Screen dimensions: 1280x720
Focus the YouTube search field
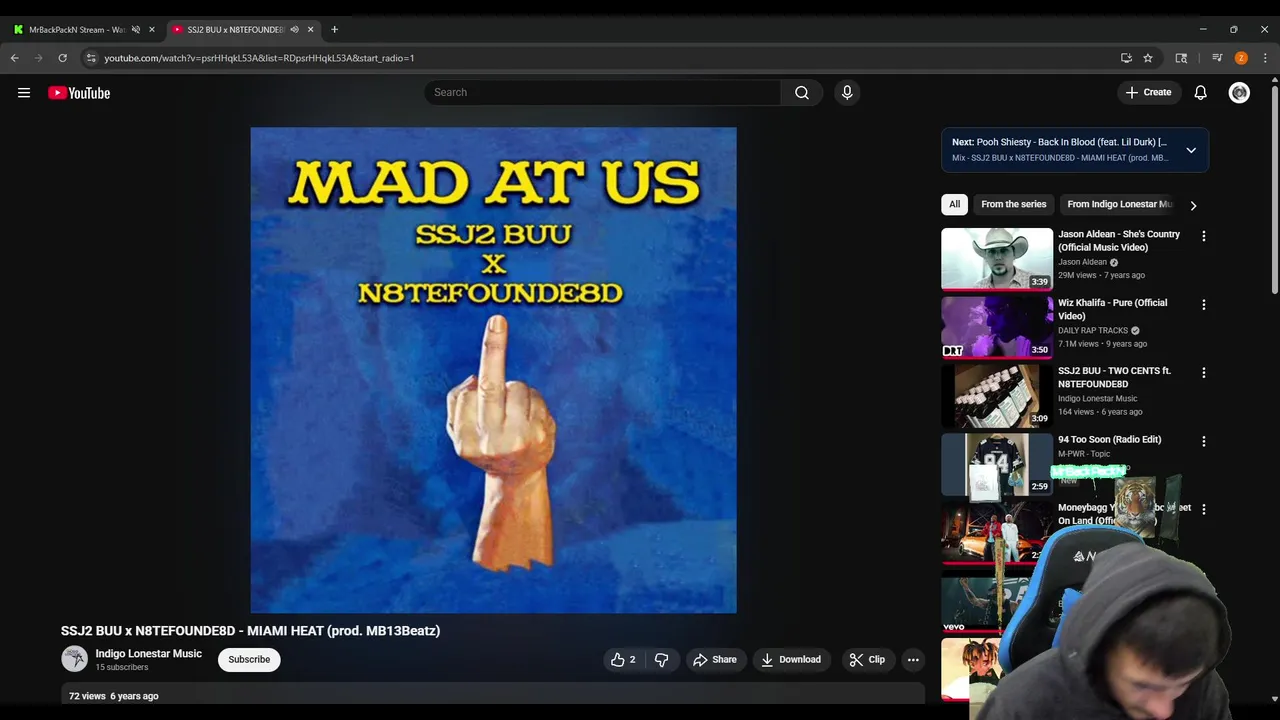click(x=602, y=93)
